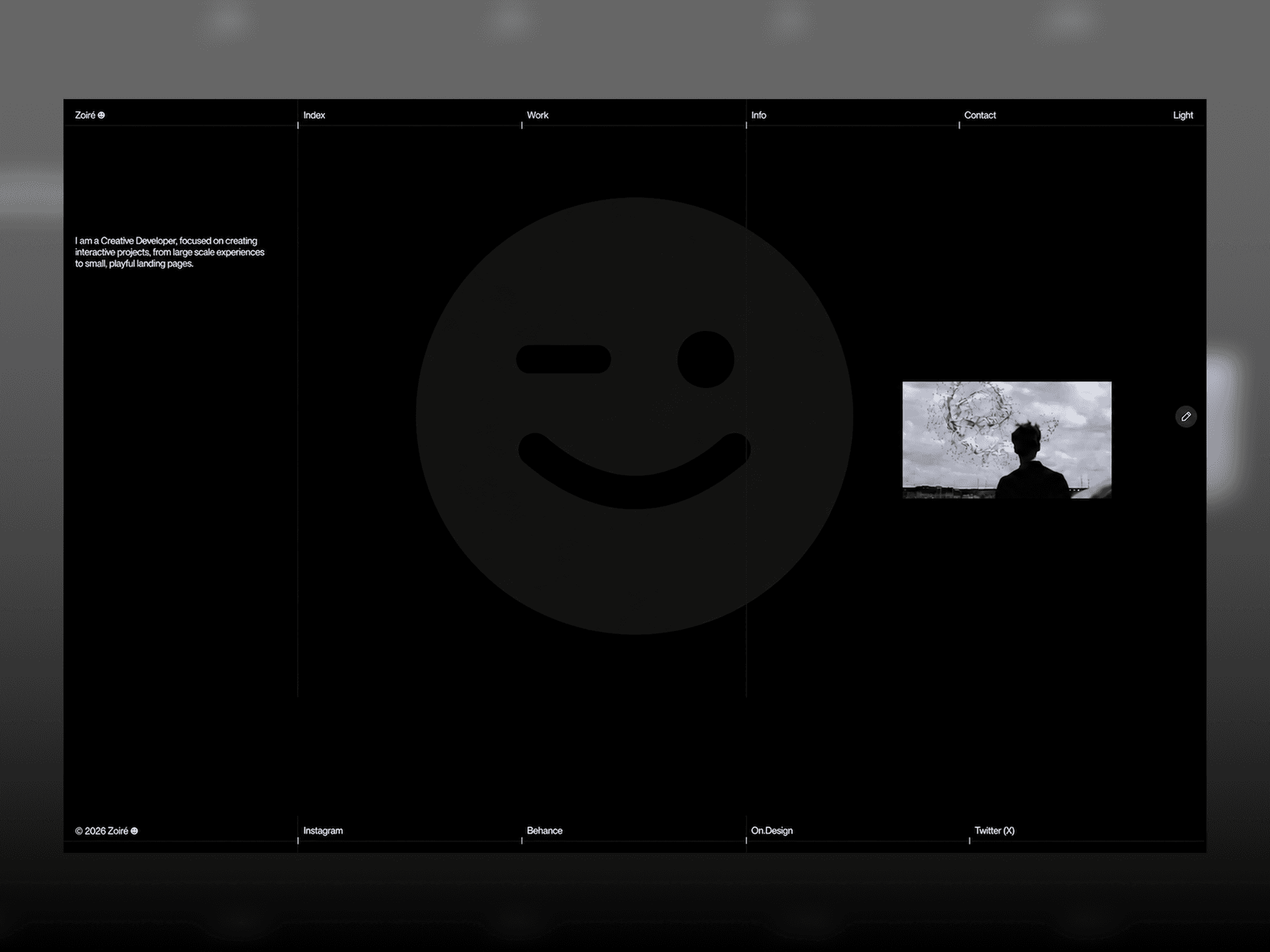Switch to Light theme
The width and height of the screenshot is (1270, 952).
pos(1183,115)
